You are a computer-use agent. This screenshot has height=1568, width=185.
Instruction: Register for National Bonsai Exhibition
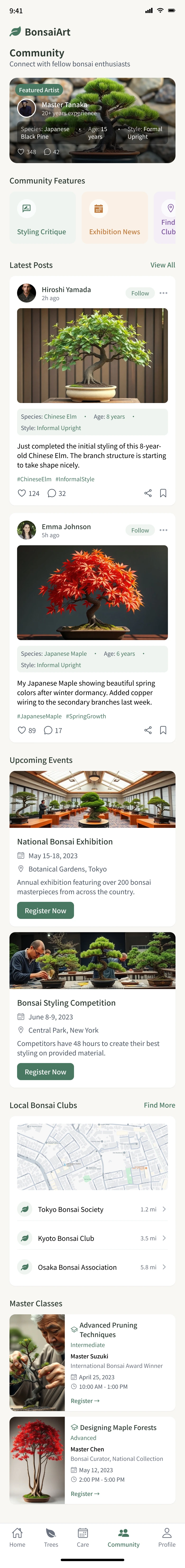[46, 911]
